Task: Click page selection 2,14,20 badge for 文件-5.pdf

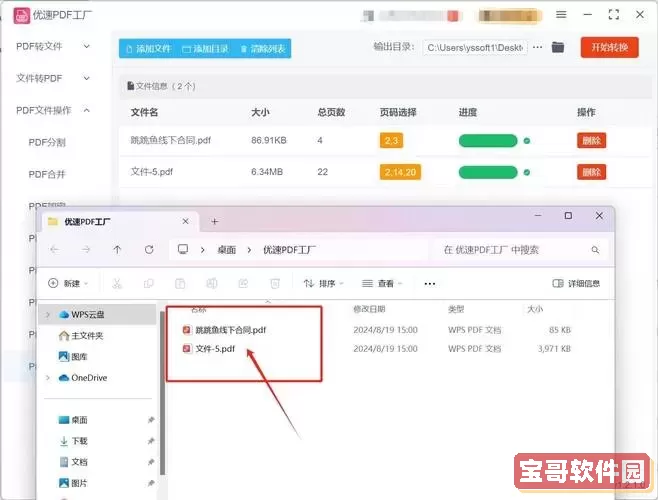Action: (400, 172)
